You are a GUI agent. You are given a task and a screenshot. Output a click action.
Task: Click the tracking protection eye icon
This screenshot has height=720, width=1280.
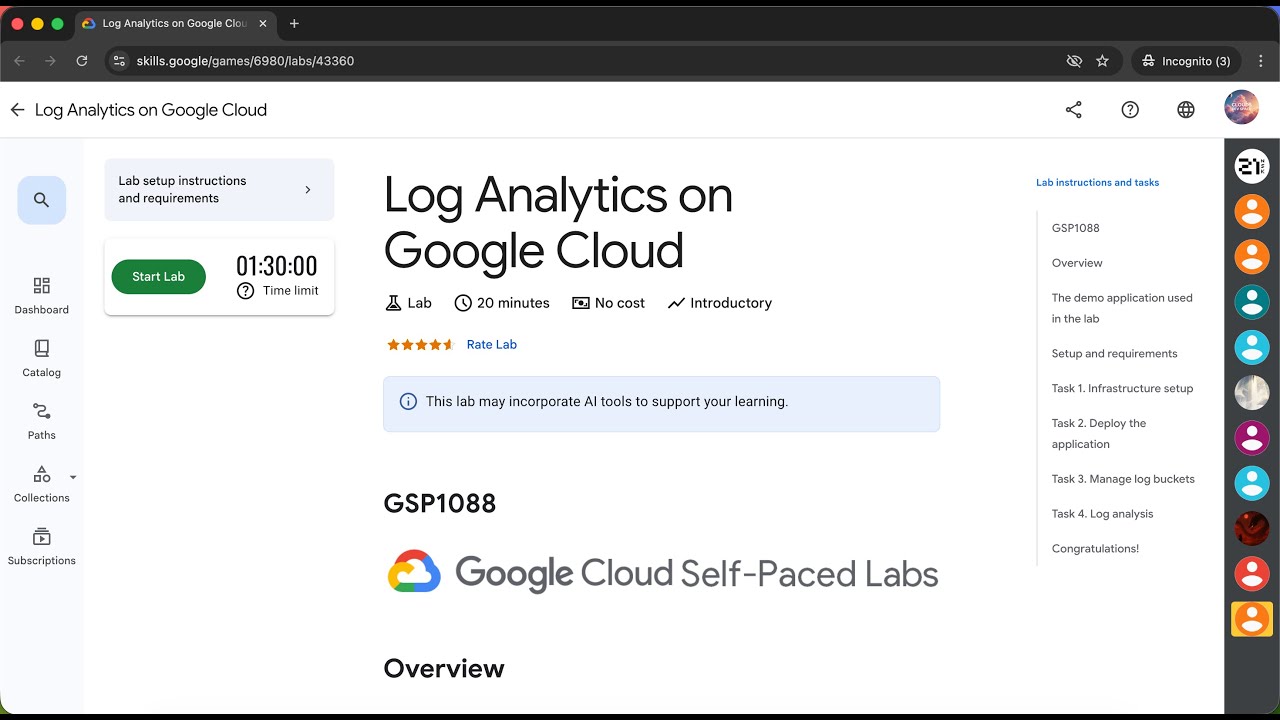point(1074,61)
